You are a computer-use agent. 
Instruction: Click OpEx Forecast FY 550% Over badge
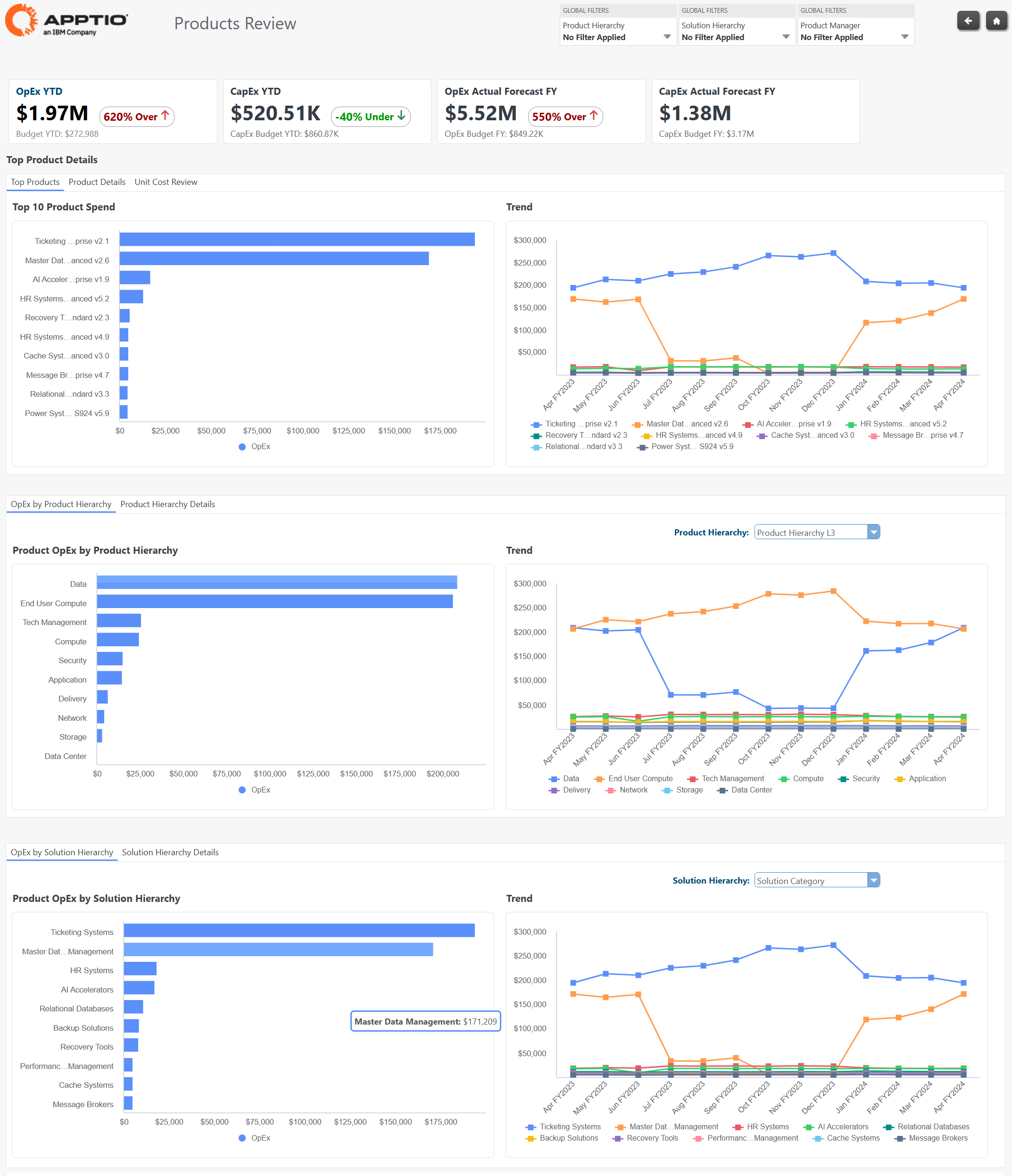click(564, 117)
